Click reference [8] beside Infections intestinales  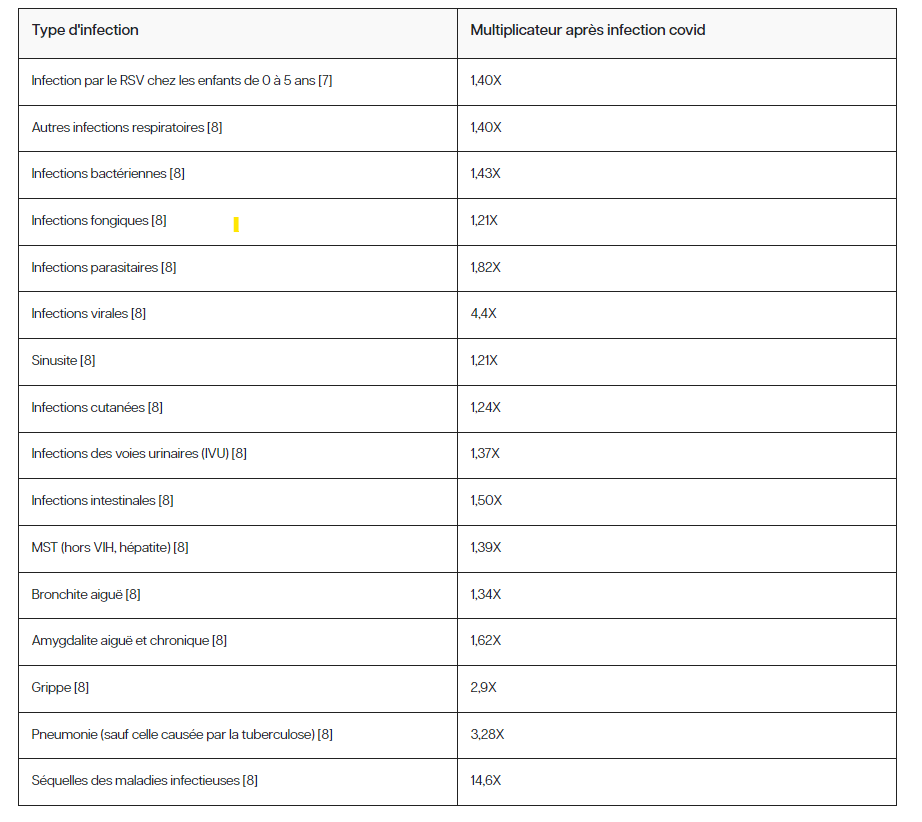coord(166,501)
